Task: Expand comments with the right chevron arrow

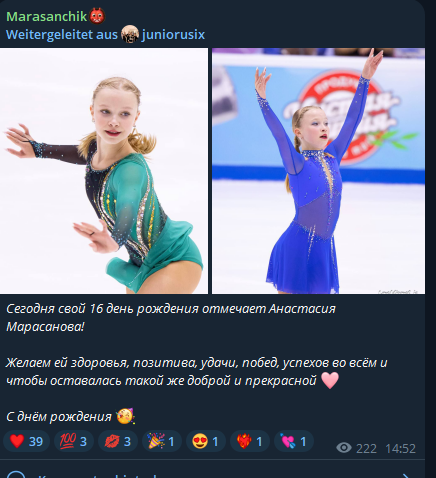Action: [406, 475]
